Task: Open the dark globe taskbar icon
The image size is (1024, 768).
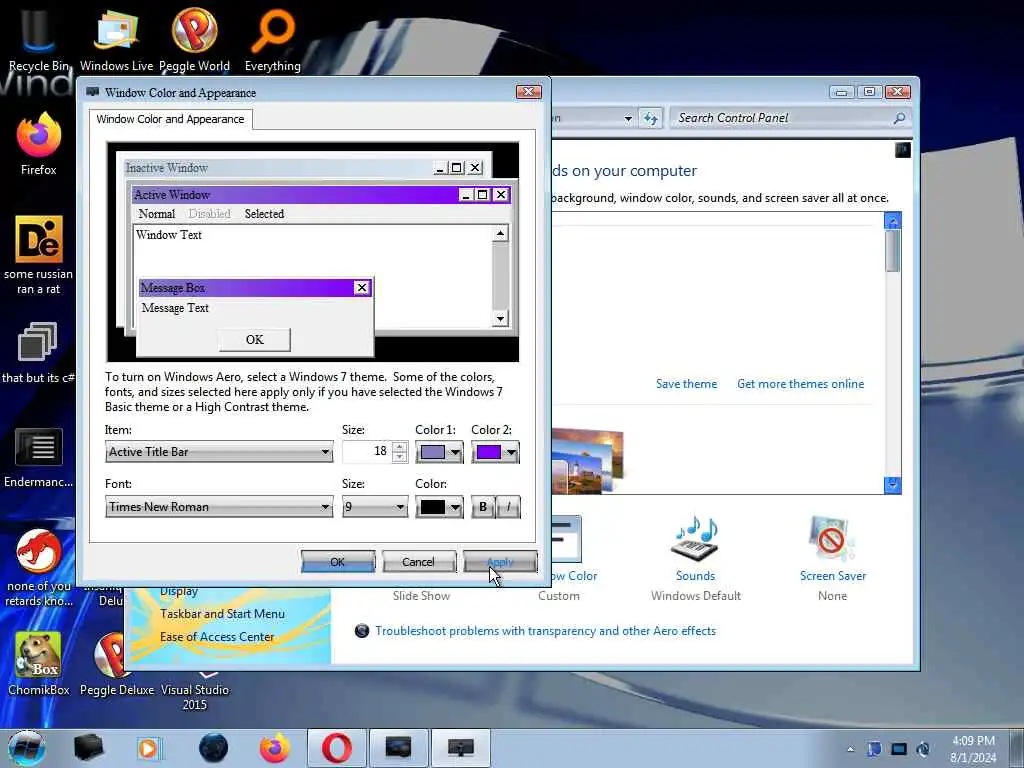Action: [213, 748]
